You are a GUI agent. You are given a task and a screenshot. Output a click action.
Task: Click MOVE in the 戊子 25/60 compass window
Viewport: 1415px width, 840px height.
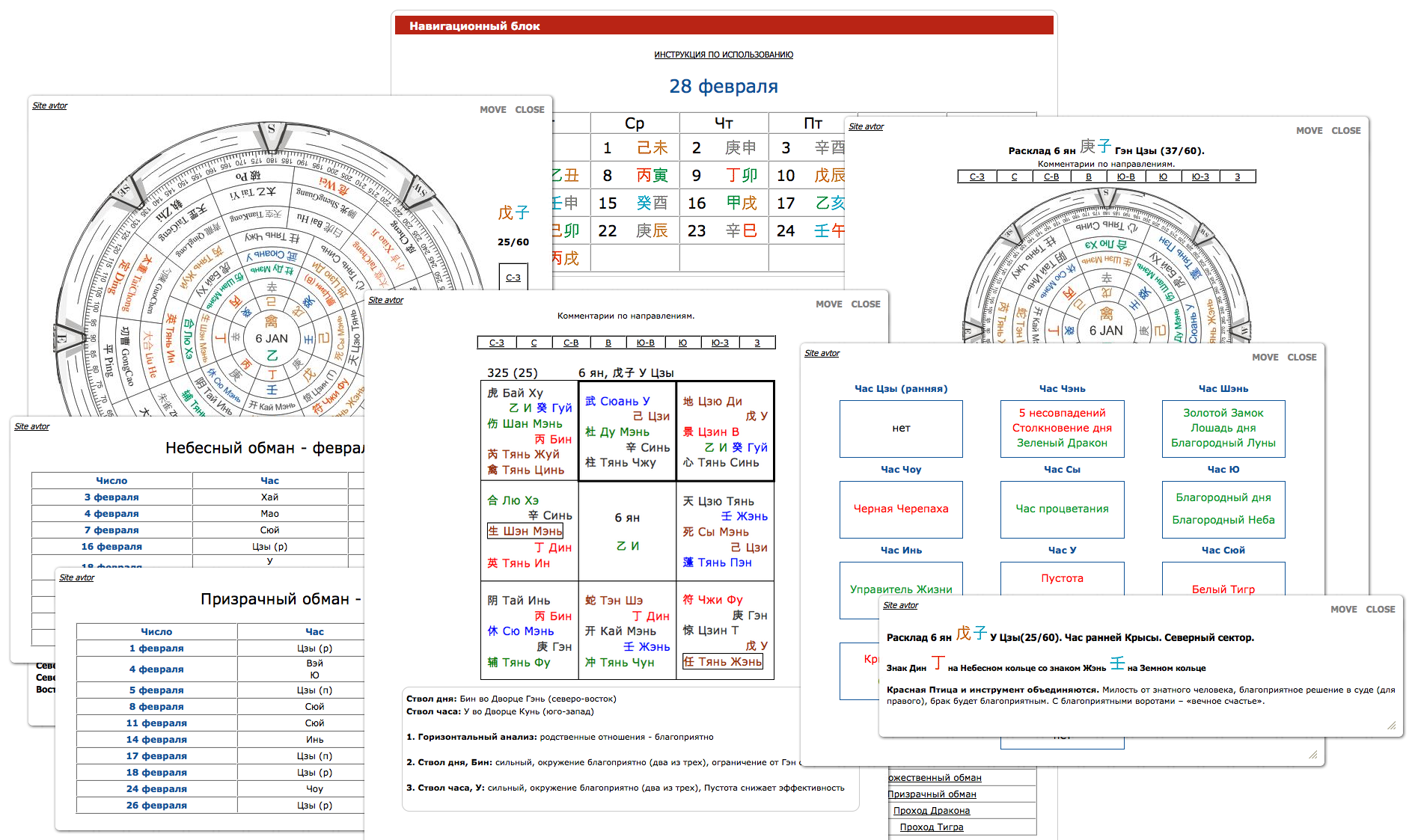pyautogui.click(x=493, y=110)
